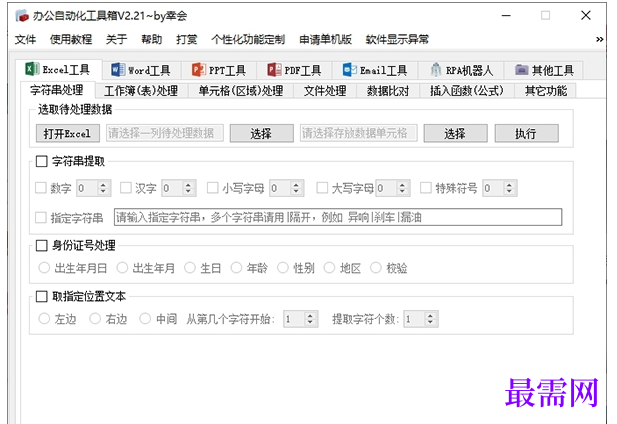The image size is (617, 424).
Task: Expand the menu overflow chevron
Action: point(599,39)
